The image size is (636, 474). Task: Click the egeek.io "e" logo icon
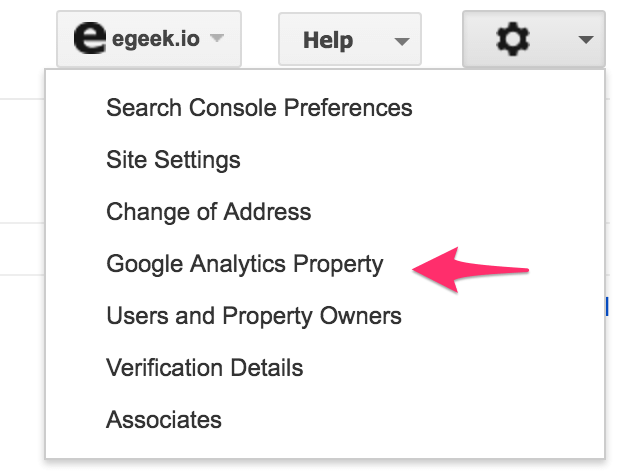point(90,38)
